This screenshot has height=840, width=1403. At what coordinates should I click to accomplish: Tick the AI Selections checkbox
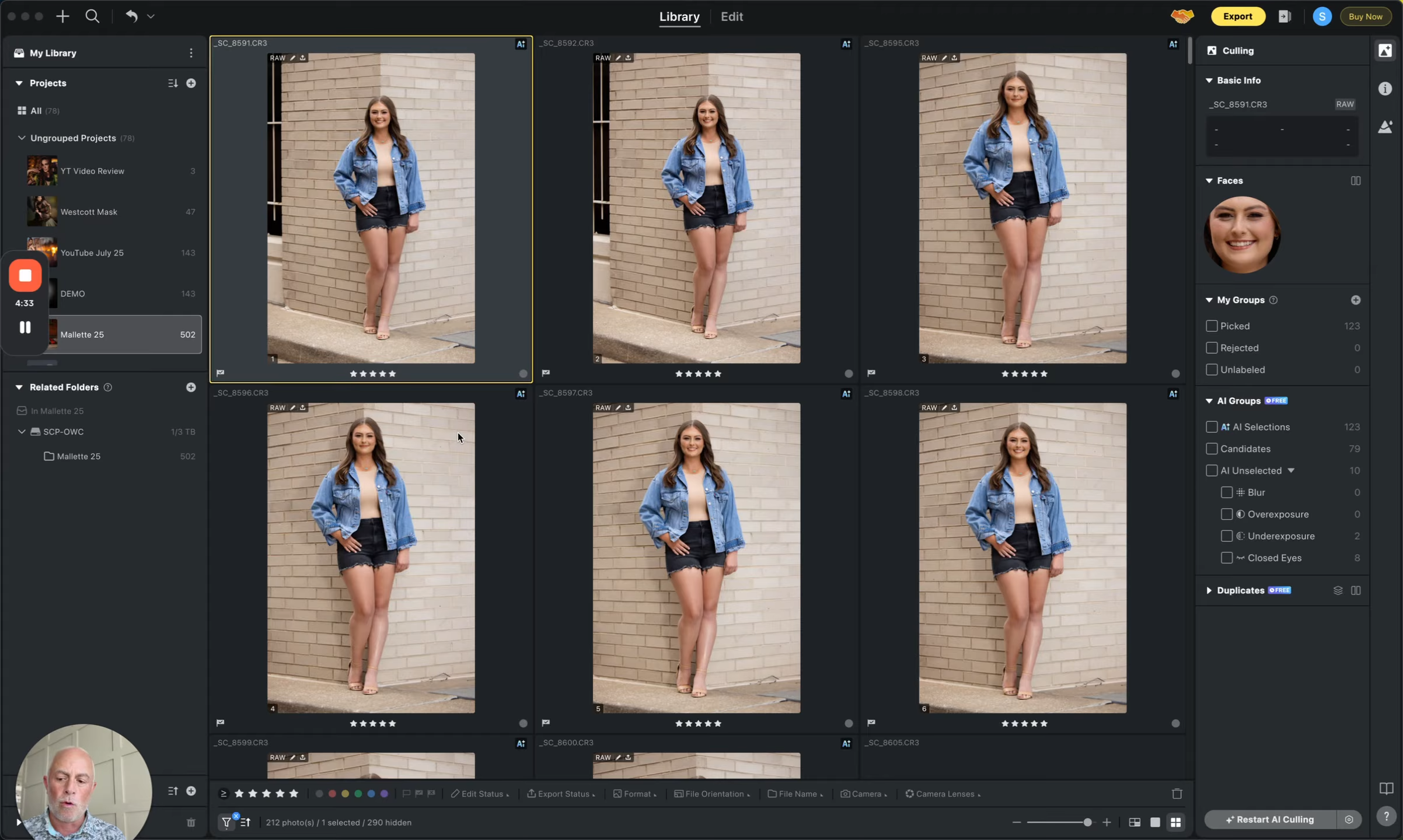(1212, 427)
